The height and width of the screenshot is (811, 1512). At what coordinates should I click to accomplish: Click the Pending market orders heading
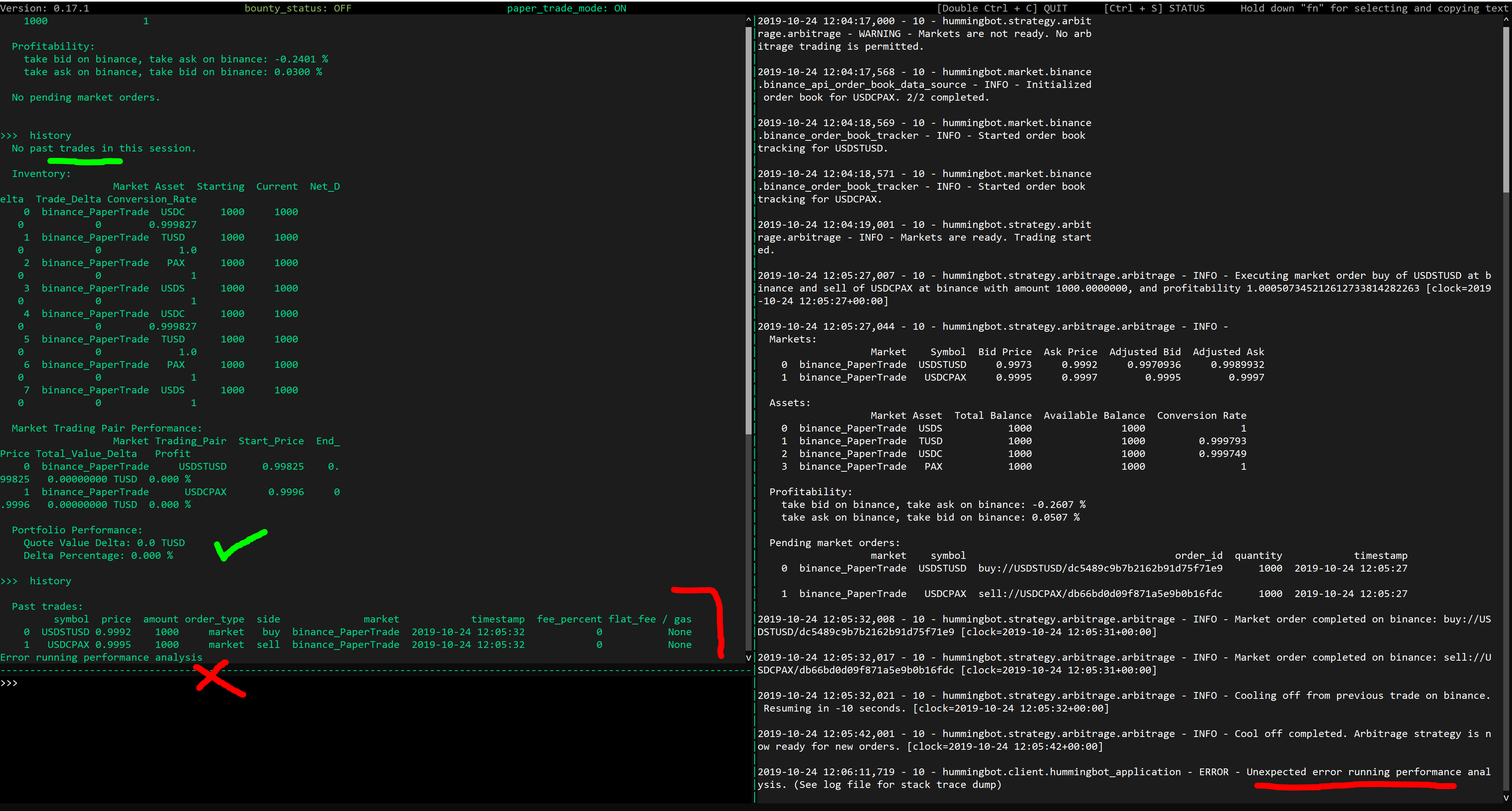pos(834,542)
